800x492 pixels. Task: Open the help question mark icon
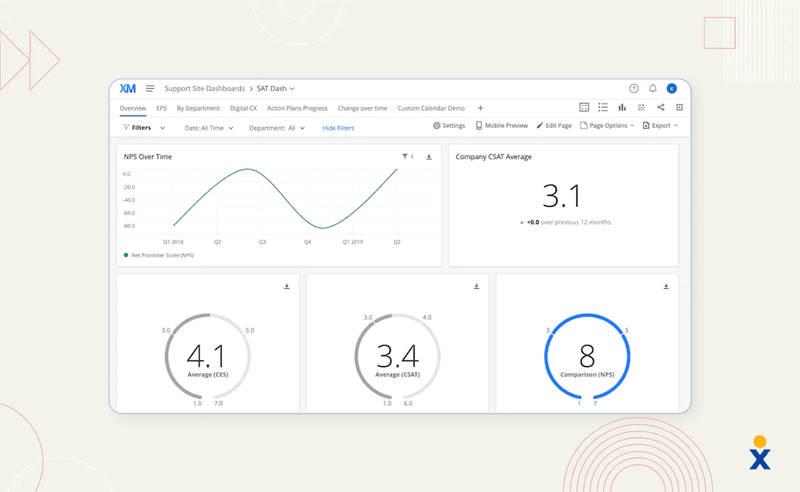click(634, 89)
